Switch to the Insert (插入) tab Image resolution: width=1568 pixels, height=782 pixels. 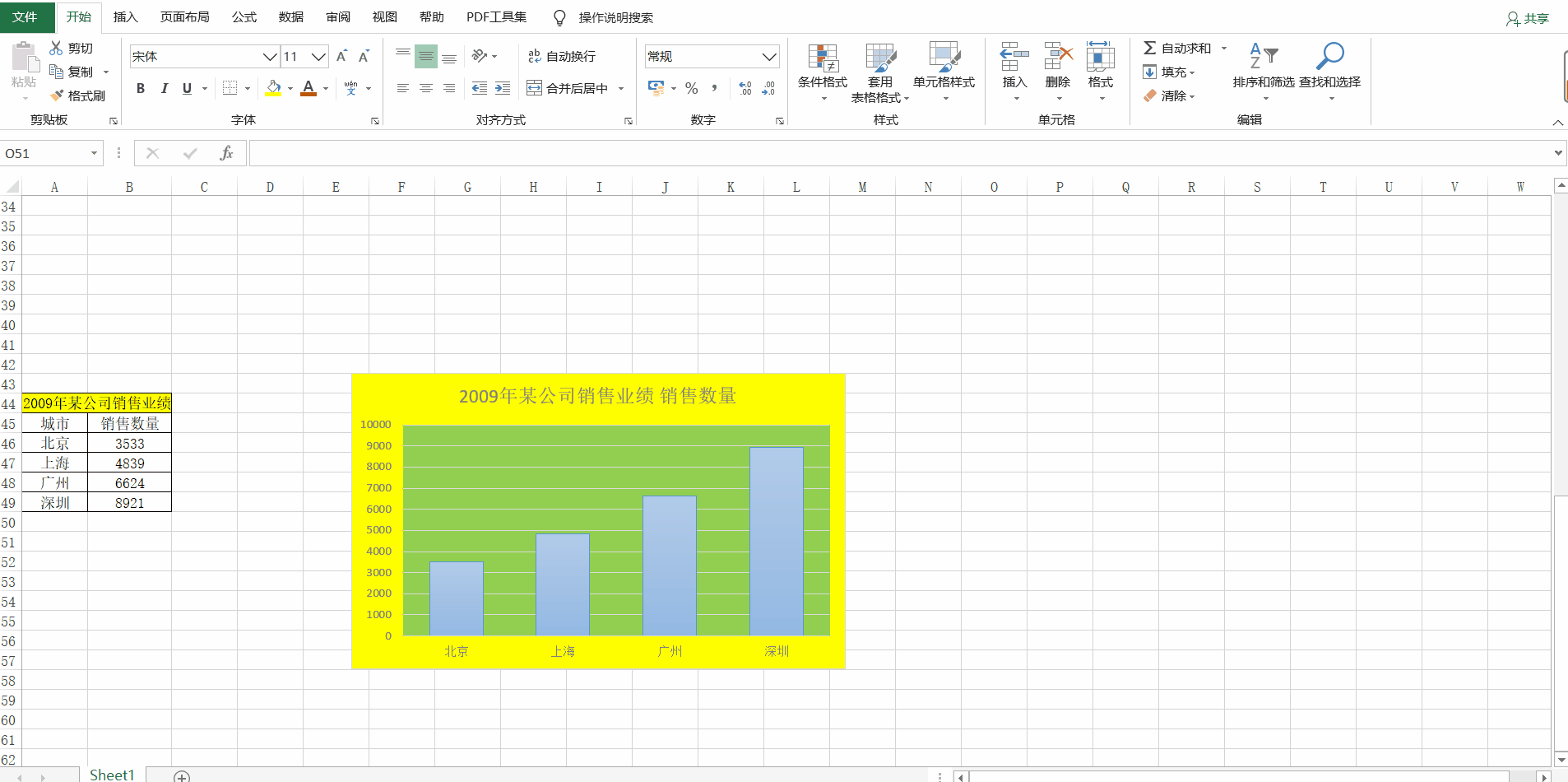(x=126, y=17)
